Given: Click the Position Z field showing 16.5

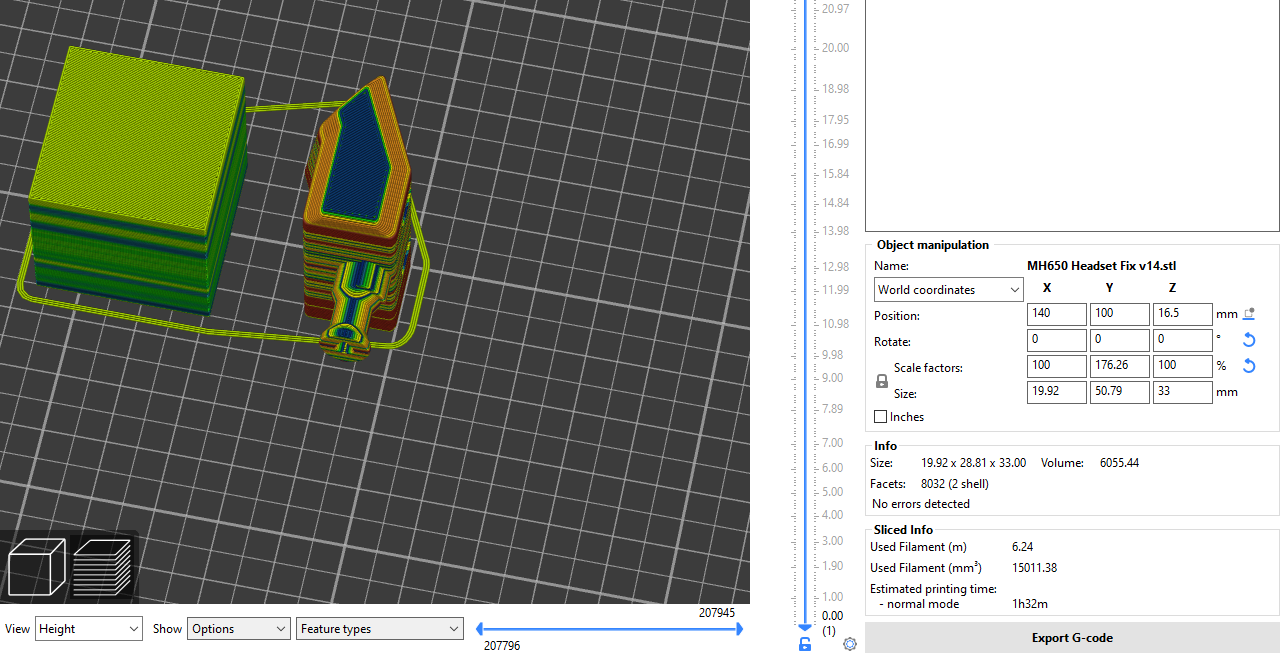Looking at the screenshot, I should point(1183,314).
